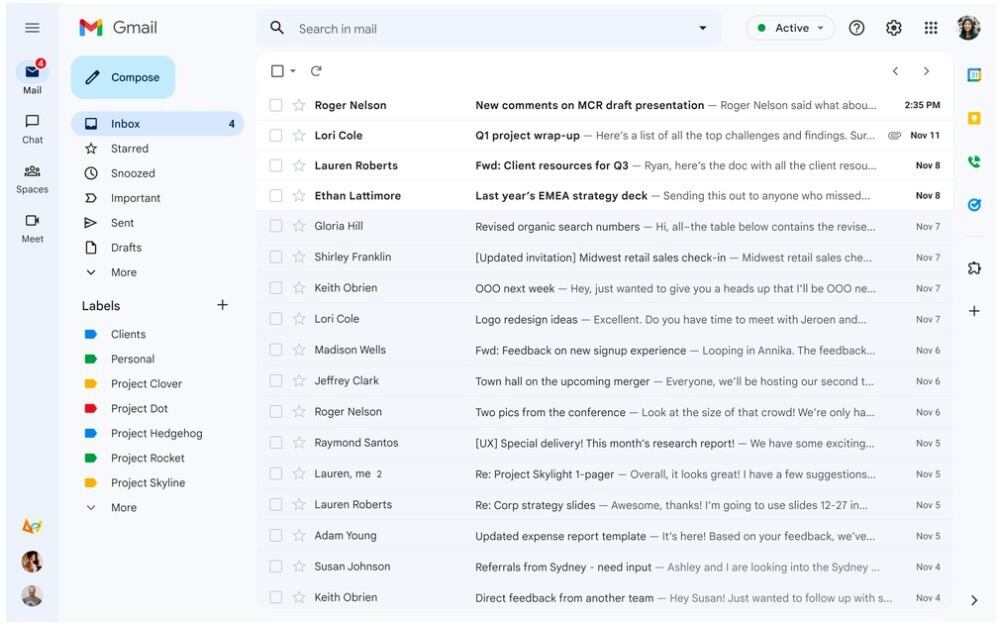Select the Gloria Hill email checkbox
The width and height of the screenshot is (997, 628).
(x=276, y=227)
